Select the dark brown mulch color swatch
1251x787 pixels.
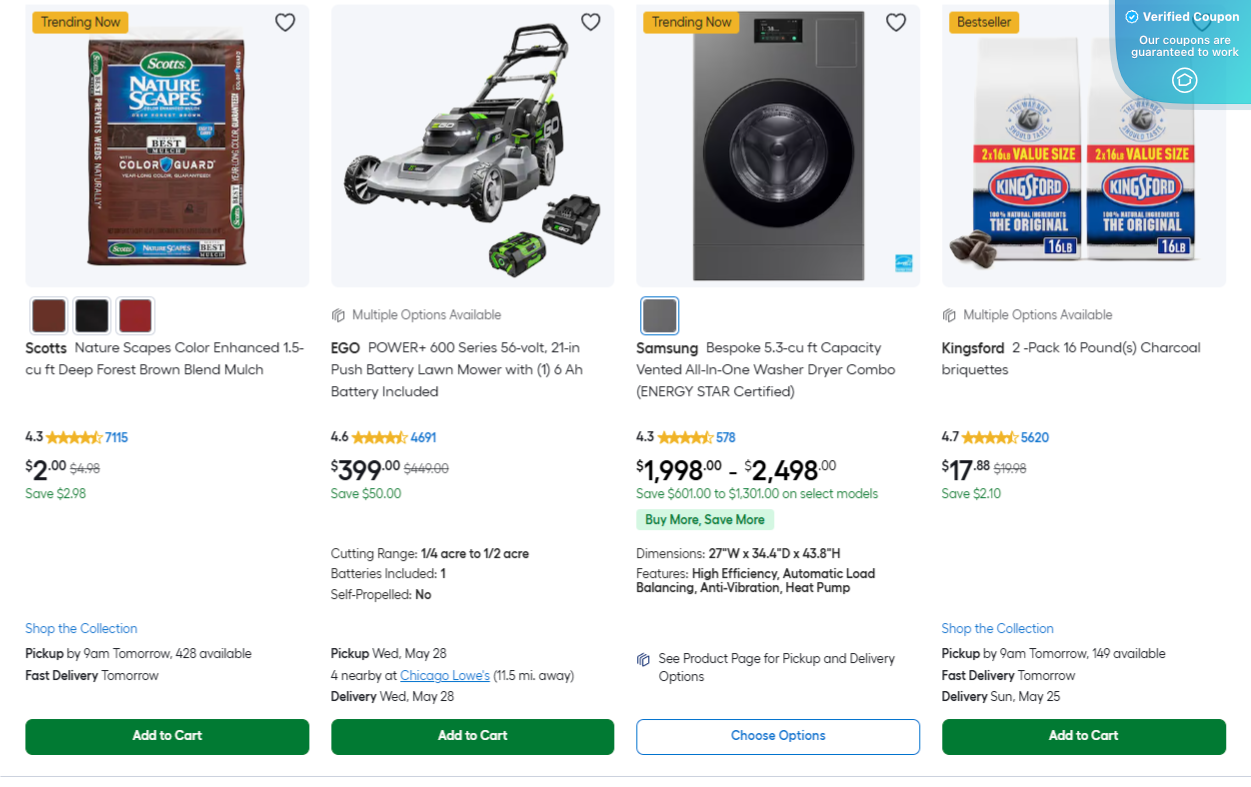(x=48, y=315)
